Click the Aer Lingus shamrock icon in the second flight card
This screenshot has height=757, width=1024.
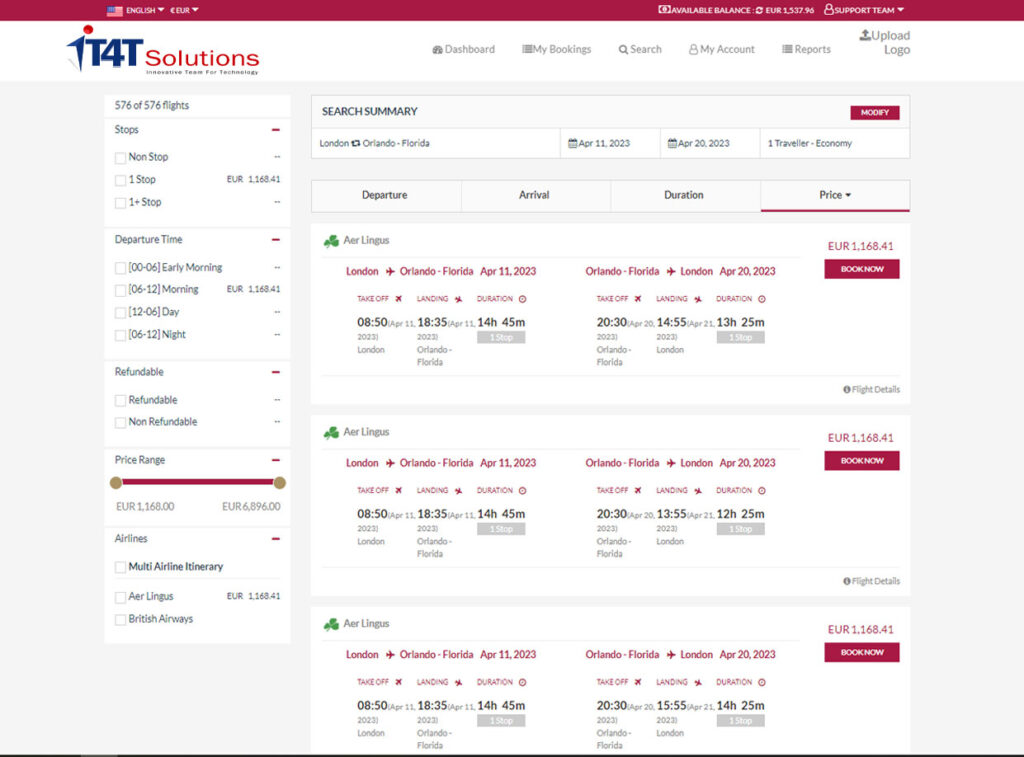click(331, 432)
